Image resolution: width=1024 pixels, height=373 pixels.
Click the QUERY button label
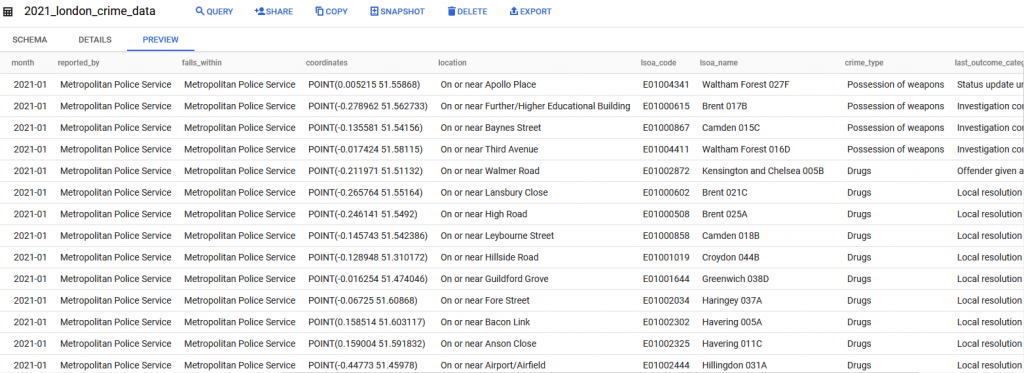click(219, 12)
